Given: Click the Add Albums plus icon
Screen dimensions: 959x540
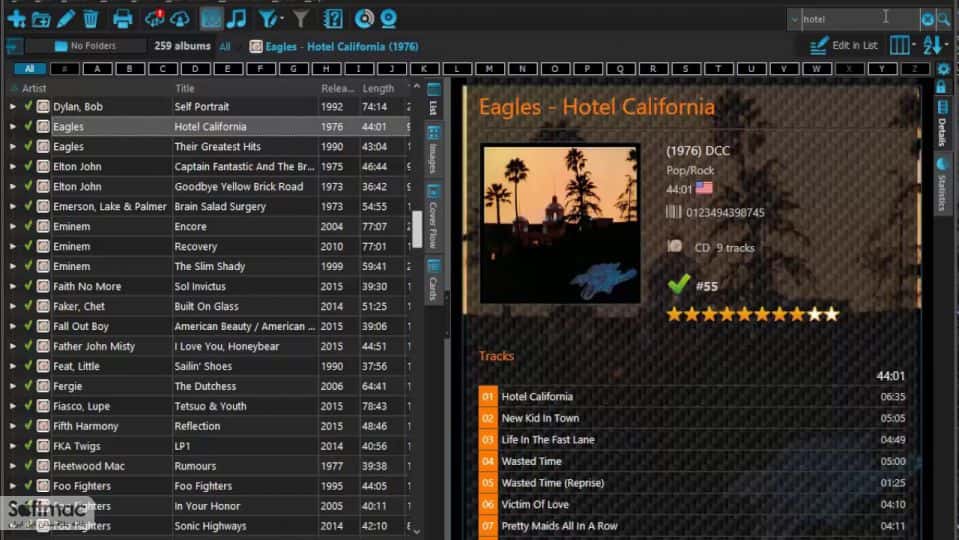Looking at the screenshot, I should pos(17,19).
